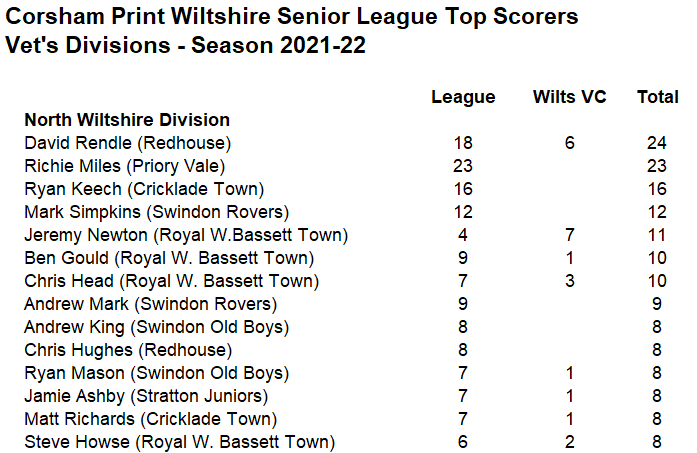Click Ryan Keech (Cricklade Town) name
Screen dimensions: 697x453
click(x=144, y=189)
